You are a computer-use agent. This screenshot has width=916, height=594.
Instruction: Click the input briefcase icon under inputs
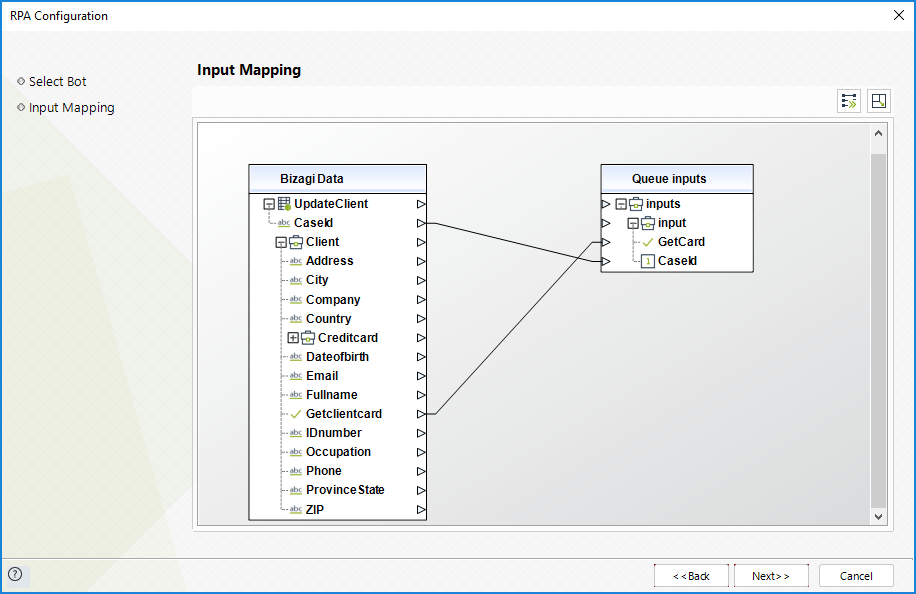[x=648, y=223]
